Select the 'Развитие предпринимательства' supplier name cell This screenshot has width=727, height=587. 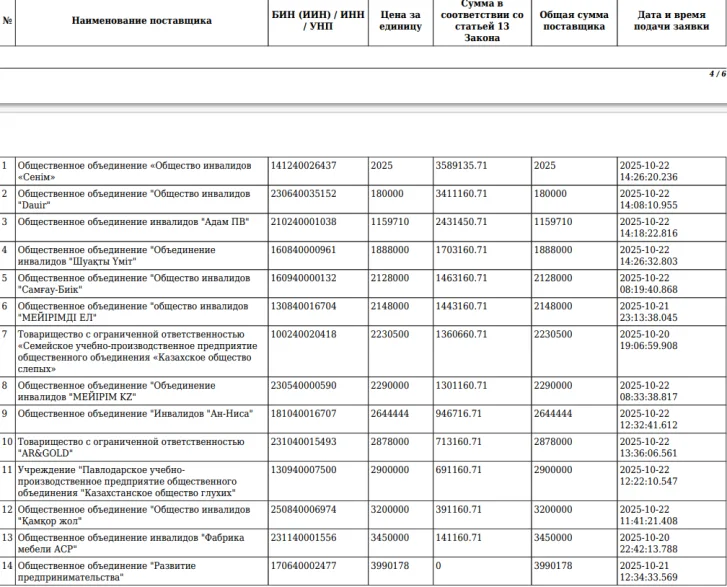(141, 571)
